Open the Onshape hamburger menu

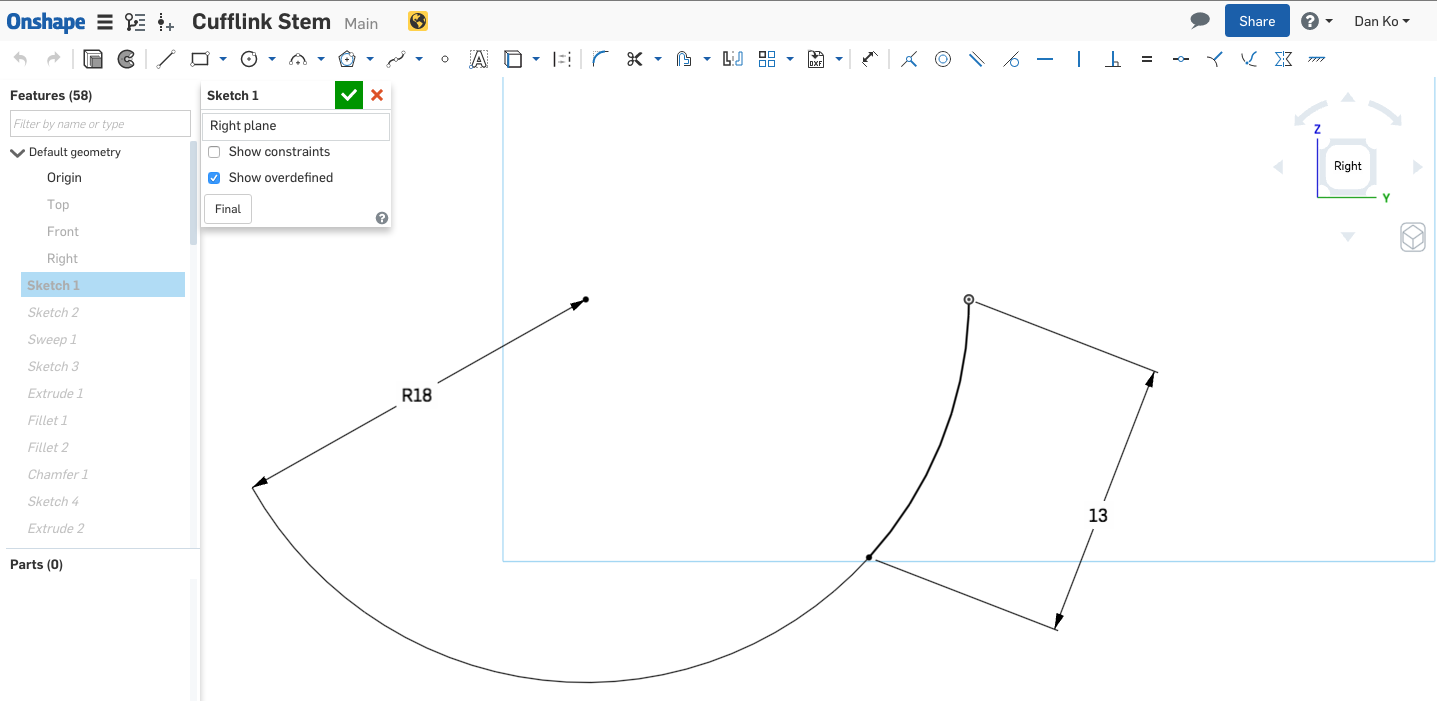coord(105,22)
